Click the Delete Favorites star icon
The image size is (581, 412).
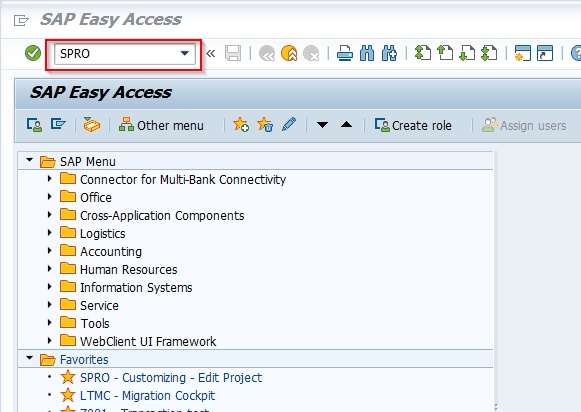click(x=265, y=125)
